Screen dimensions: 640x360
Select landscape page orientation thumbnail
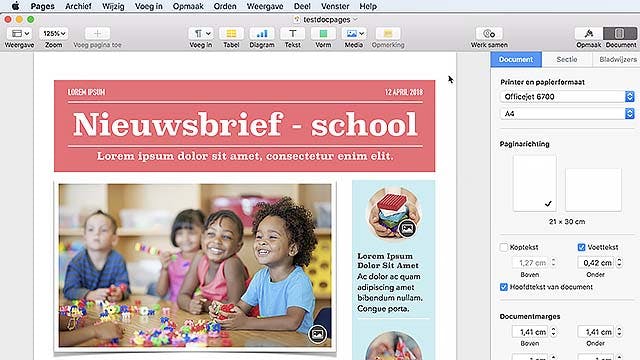pyautogui.click(x=593, y=190)
